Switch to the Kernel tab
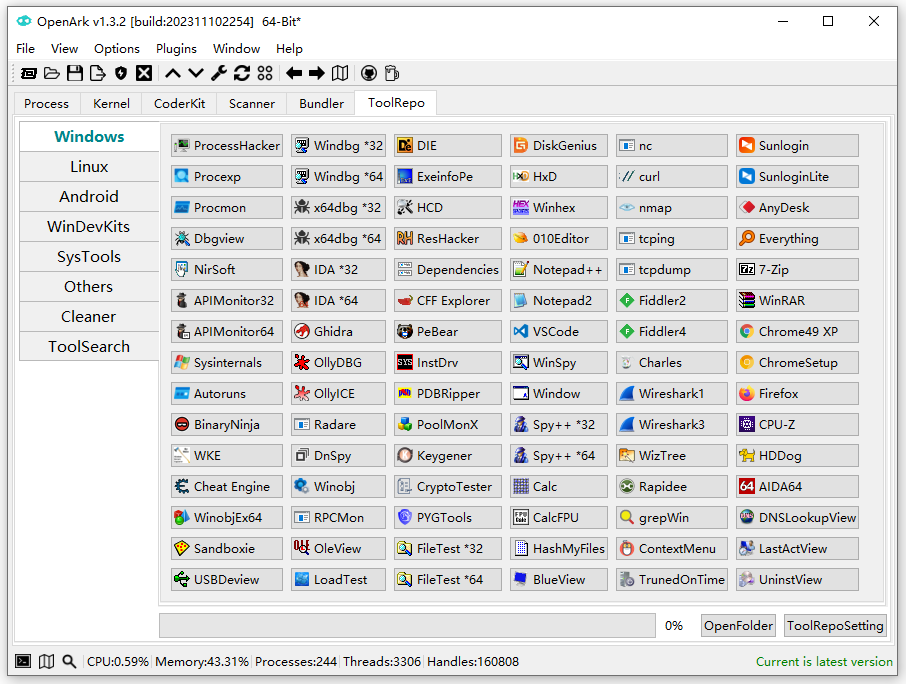The width and height of the screenshot is (906, 684). (111, 103)
